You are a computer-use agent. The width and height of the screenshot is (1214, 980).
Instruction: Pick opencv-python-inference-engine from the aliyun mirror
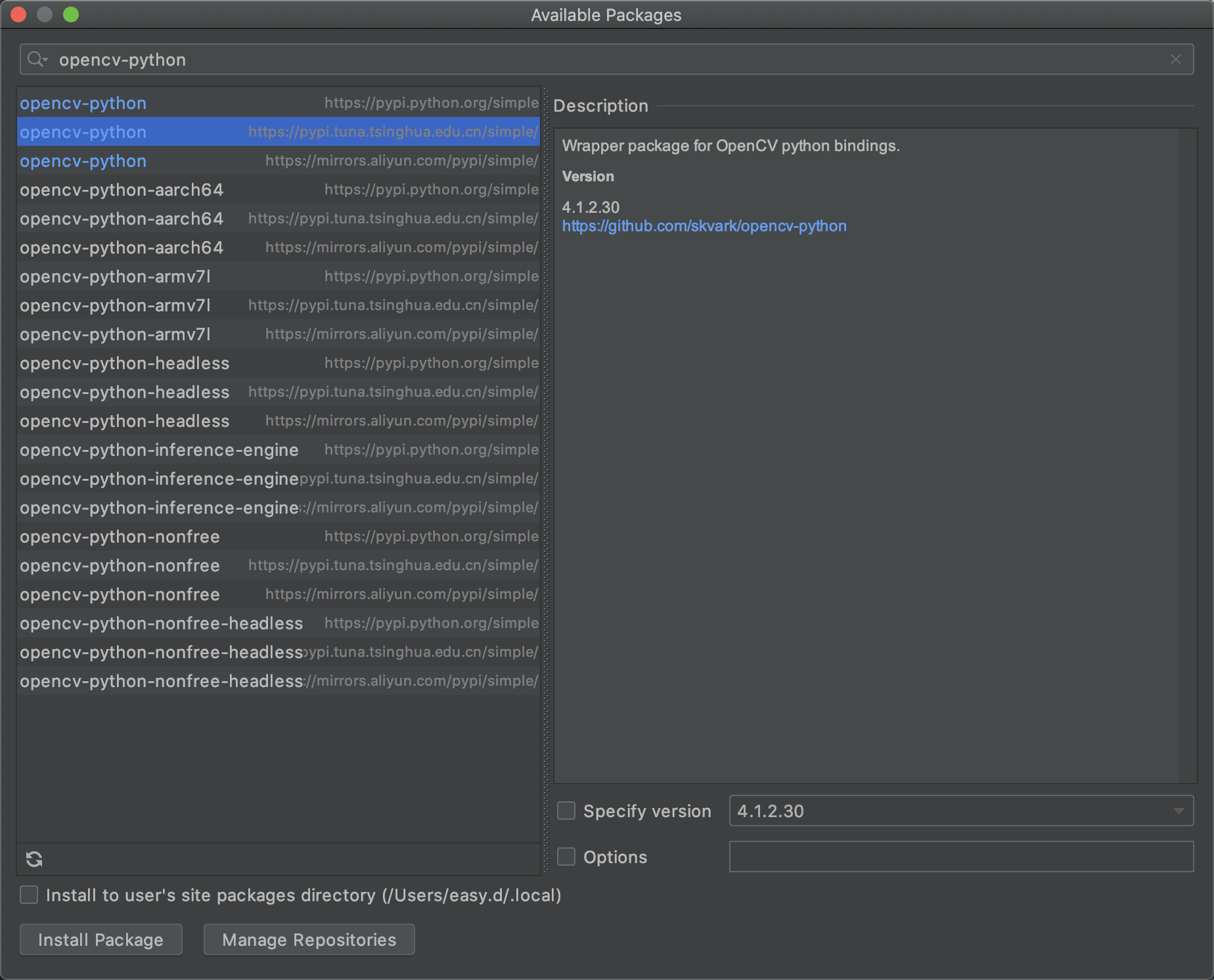[279, 507]
